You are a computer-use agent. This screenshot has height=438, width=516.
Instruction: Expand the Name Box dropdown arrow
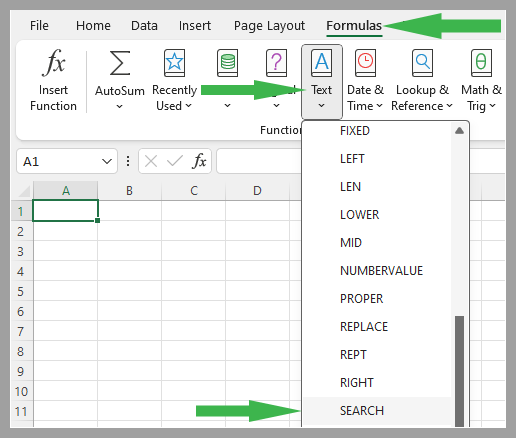coord(107,162)
